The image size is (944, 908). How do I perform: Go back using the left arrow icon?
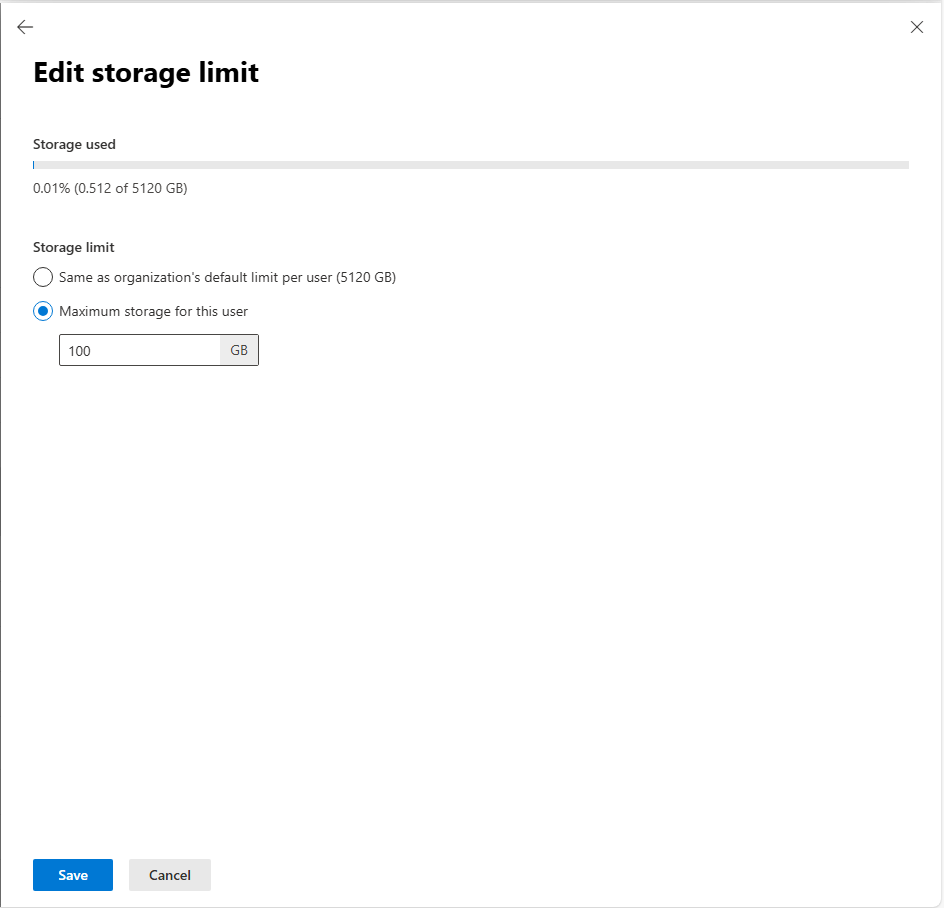25,27
